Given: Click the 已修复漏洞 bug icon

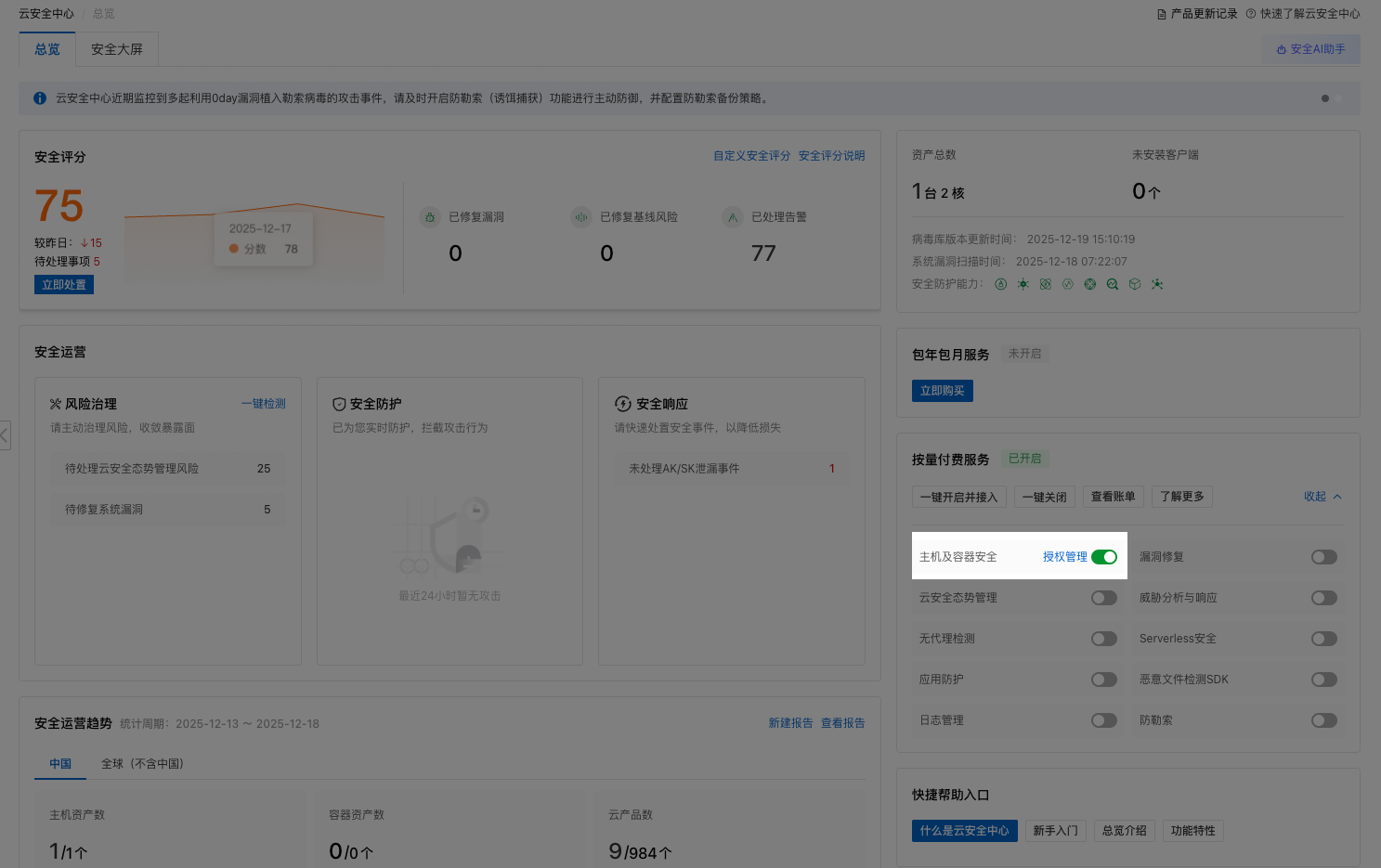Looking at the screenshot, I should [430, 217].
